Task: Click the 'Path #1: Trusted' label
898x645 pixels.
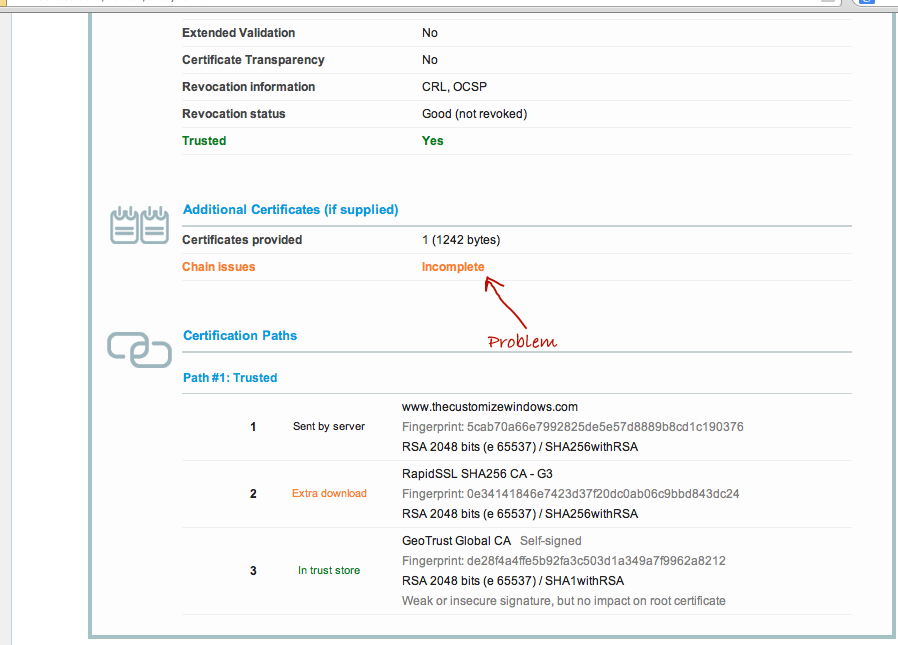Action: [230, 378]
